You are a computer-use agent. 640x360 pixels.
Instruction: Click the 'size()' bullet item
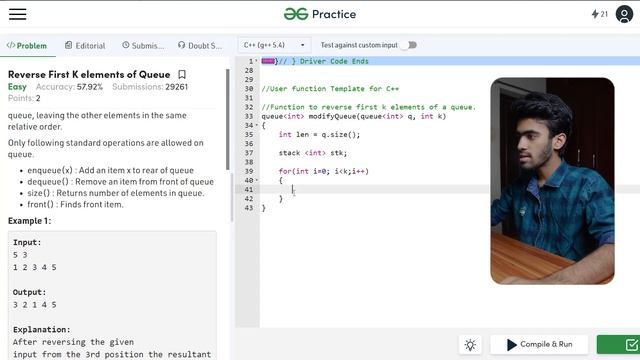116,193
